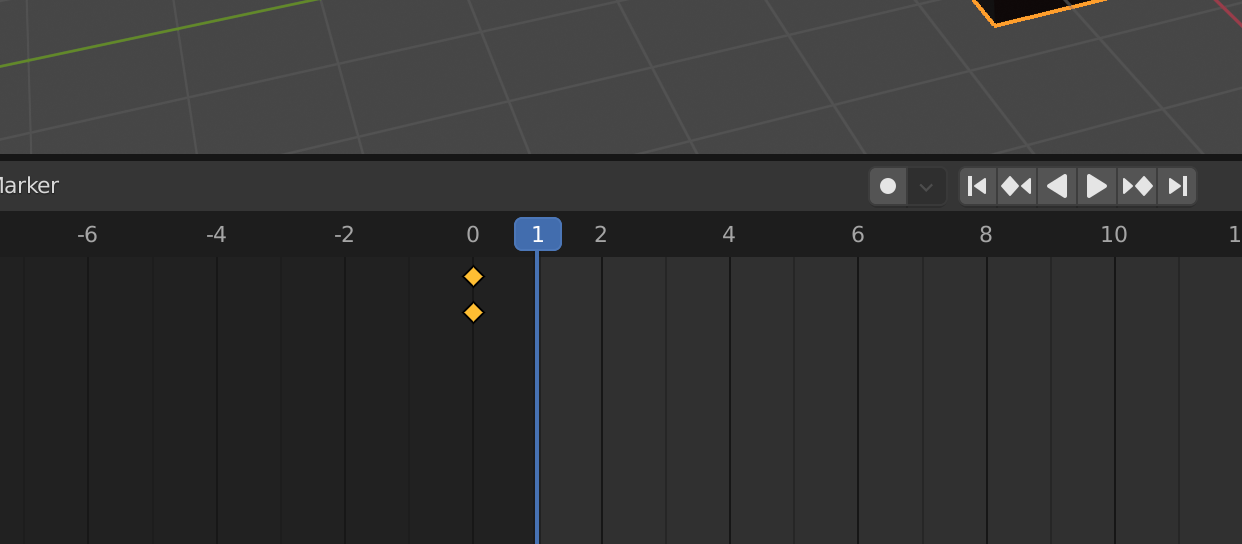Play the animation forward
The height and width of the screenshot is (544, 1242).
pyautogui.click(x=1097, y=186)
